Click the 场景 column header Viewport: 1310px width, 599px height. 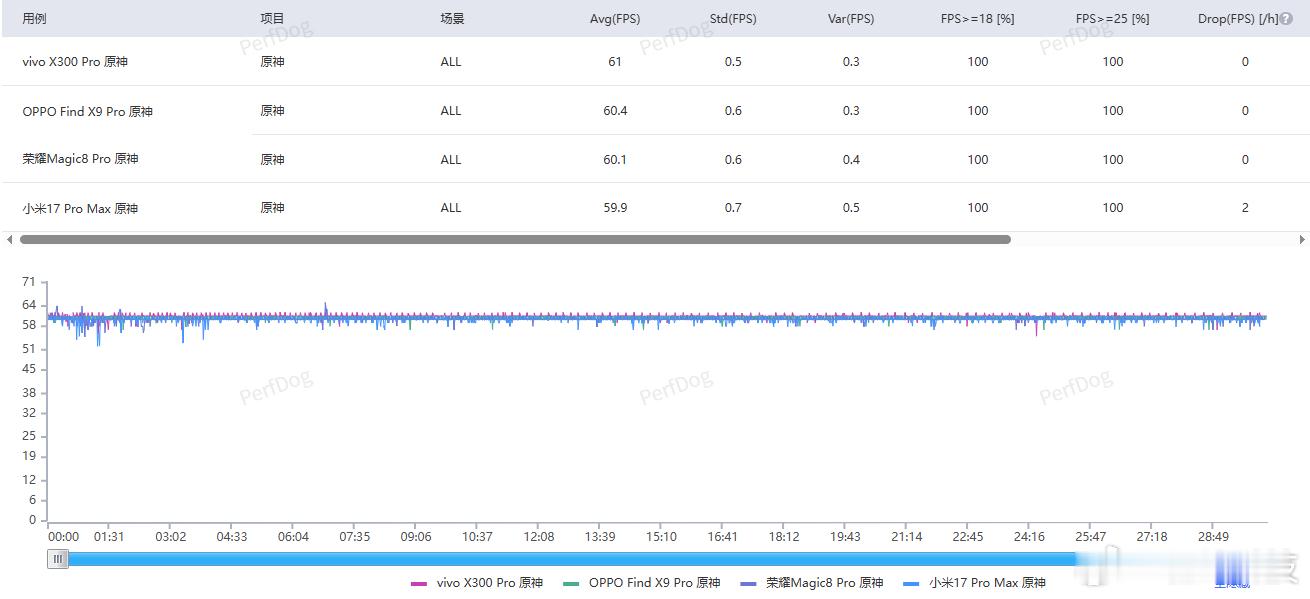coord(452,18)
